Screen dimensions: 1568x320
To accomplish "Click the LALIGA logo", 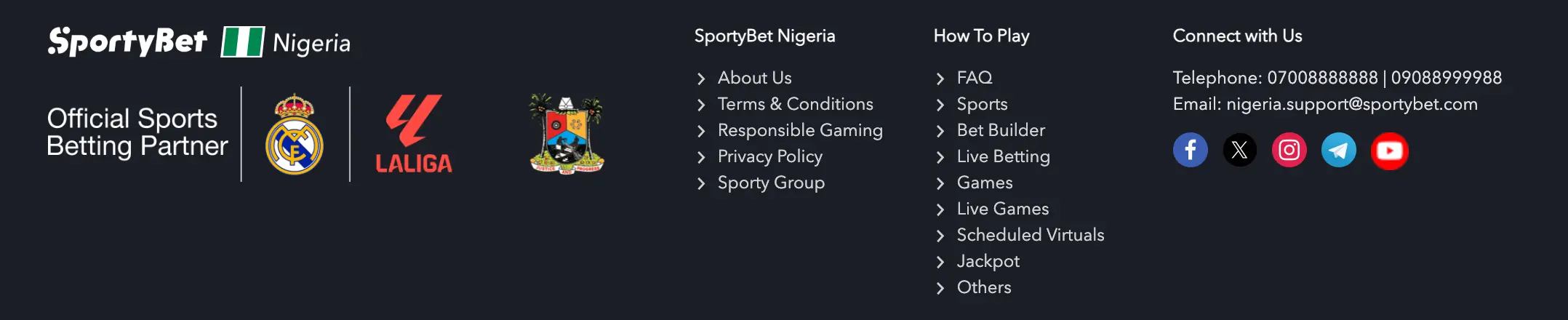I will click(413, 135).
